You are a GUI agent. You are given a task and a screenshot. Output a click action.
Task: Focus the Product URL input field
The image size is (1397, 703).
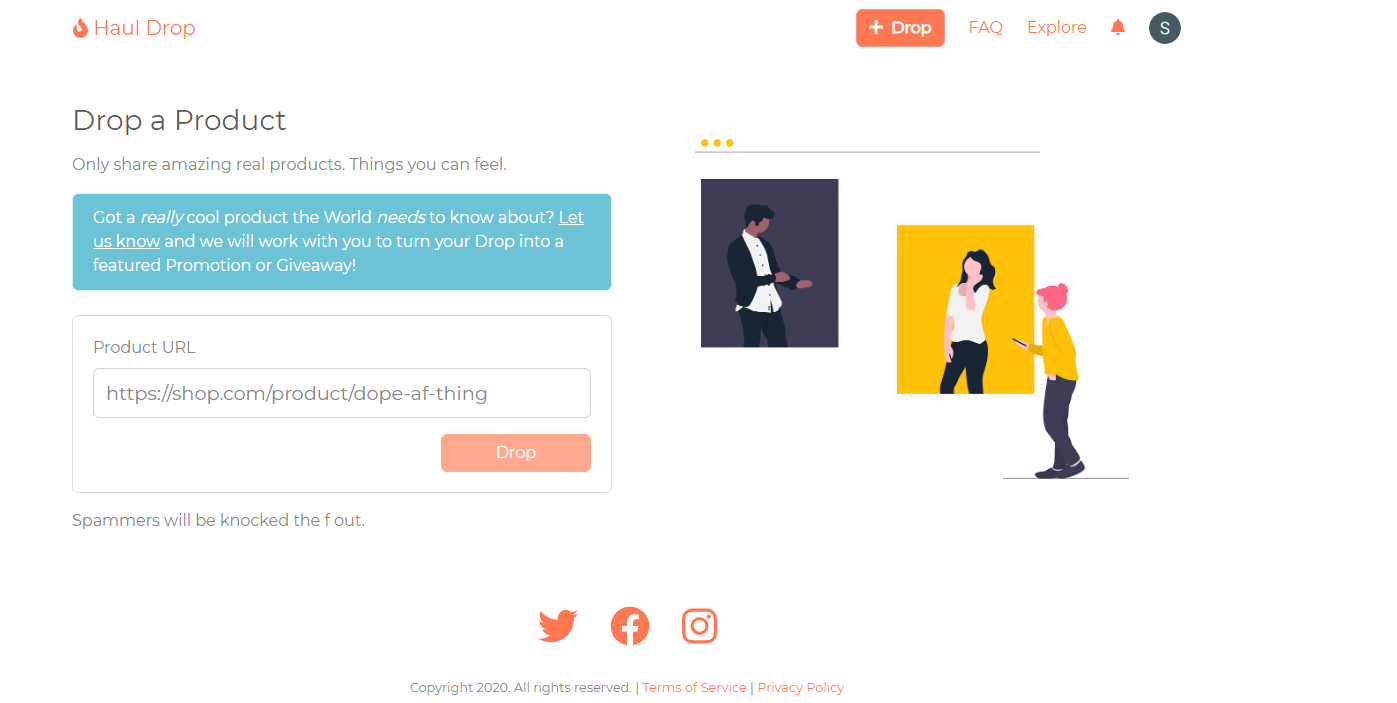(x=342, y=393)
